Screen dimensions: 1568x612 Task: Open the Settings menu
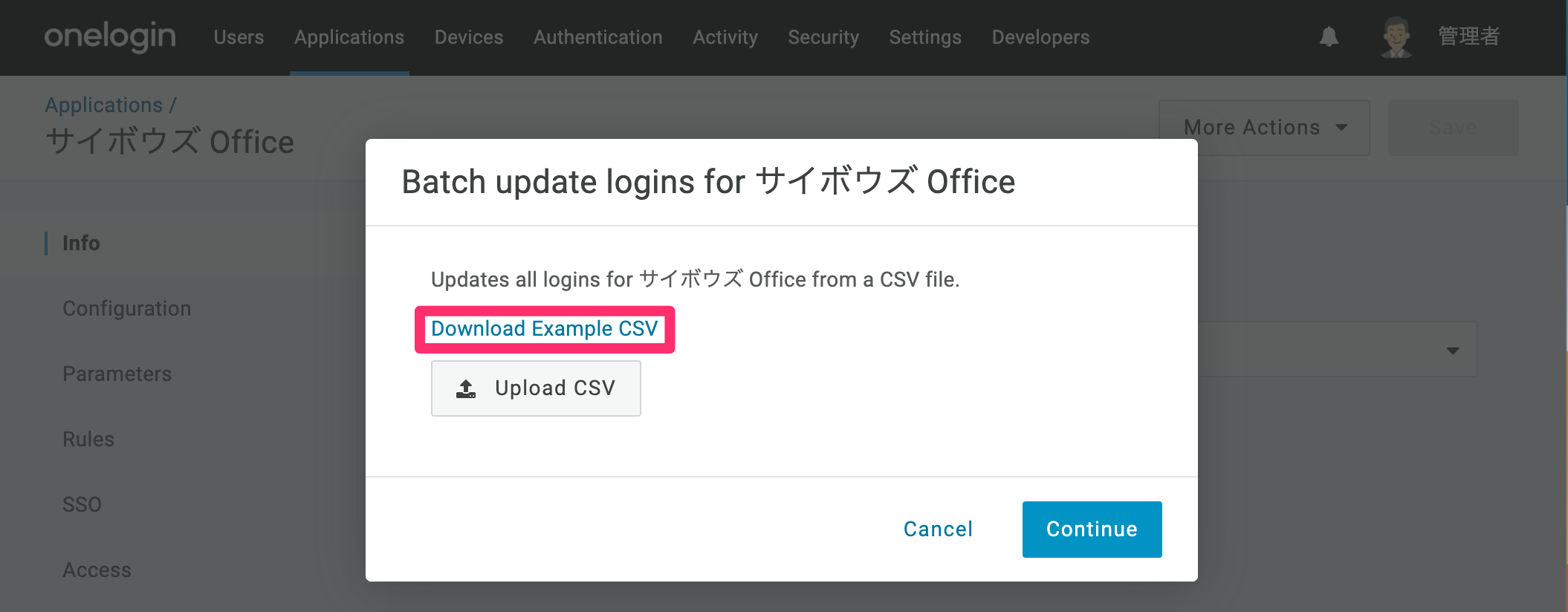(925, 37)
